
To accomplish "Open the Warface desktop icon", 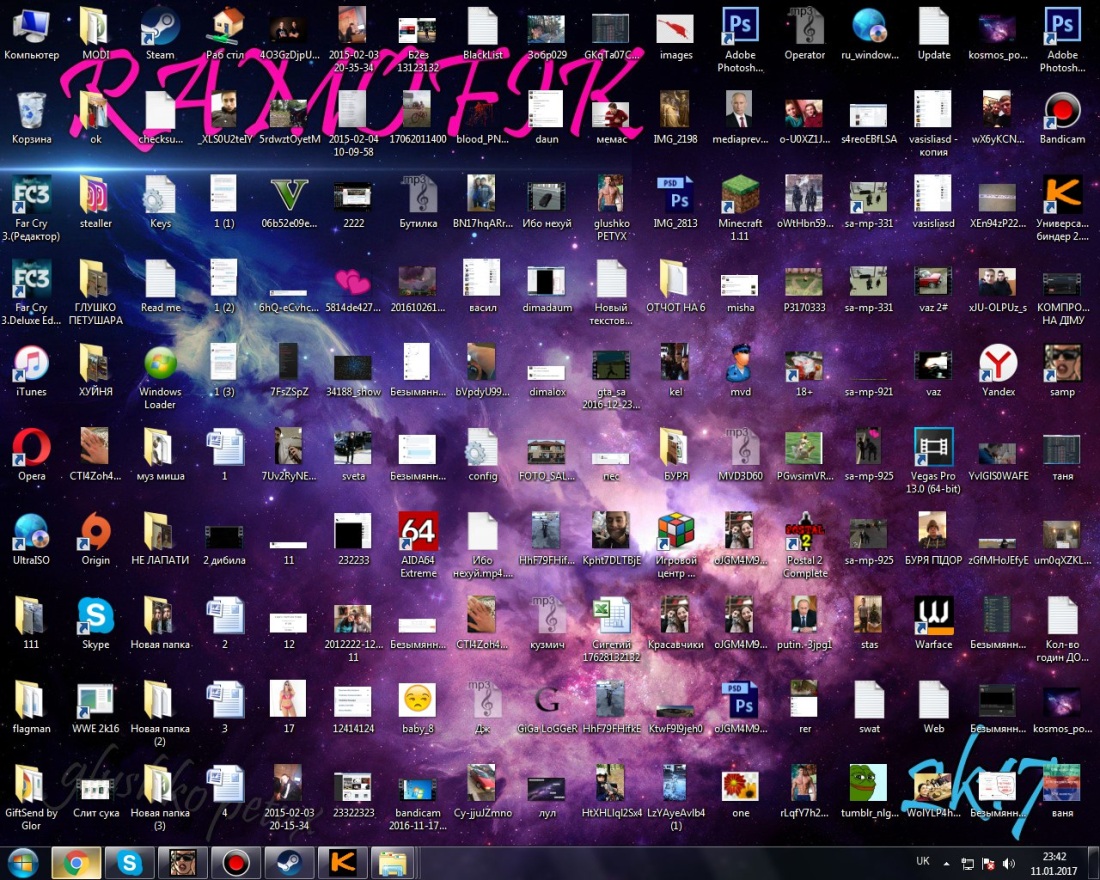I will click(x=934, y=616).
